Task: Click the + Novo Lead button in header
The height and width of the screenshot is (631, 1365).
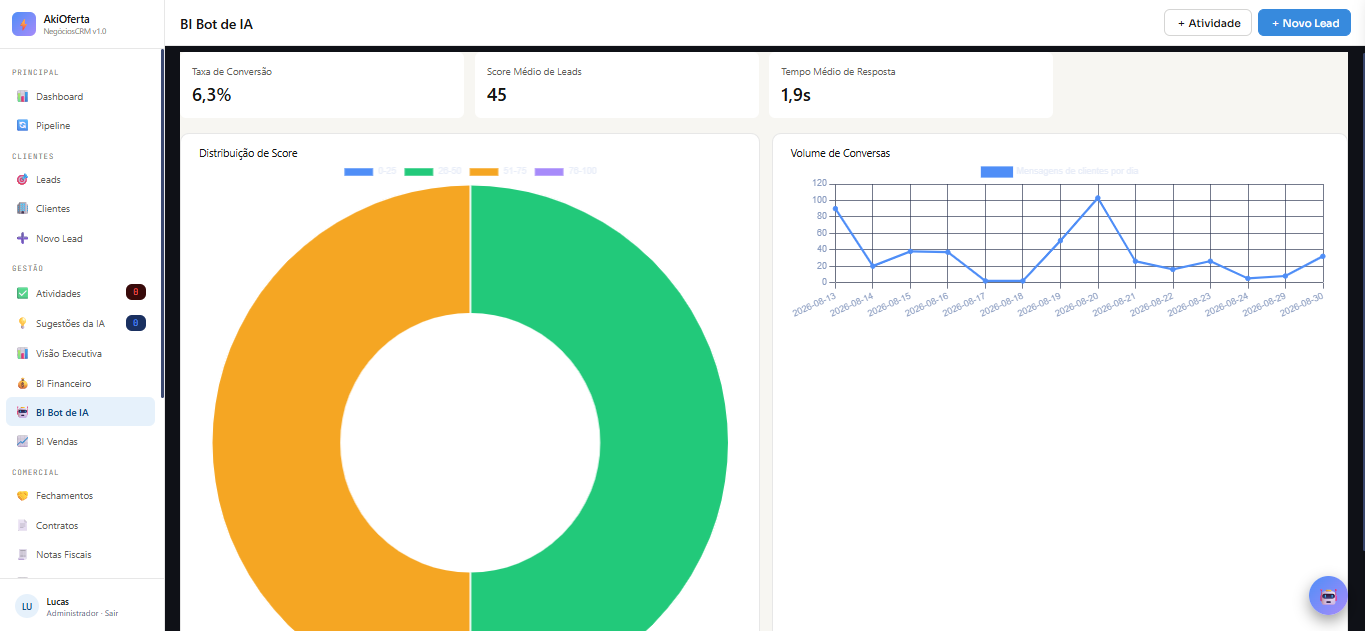Action: (x=1304, y=23)
